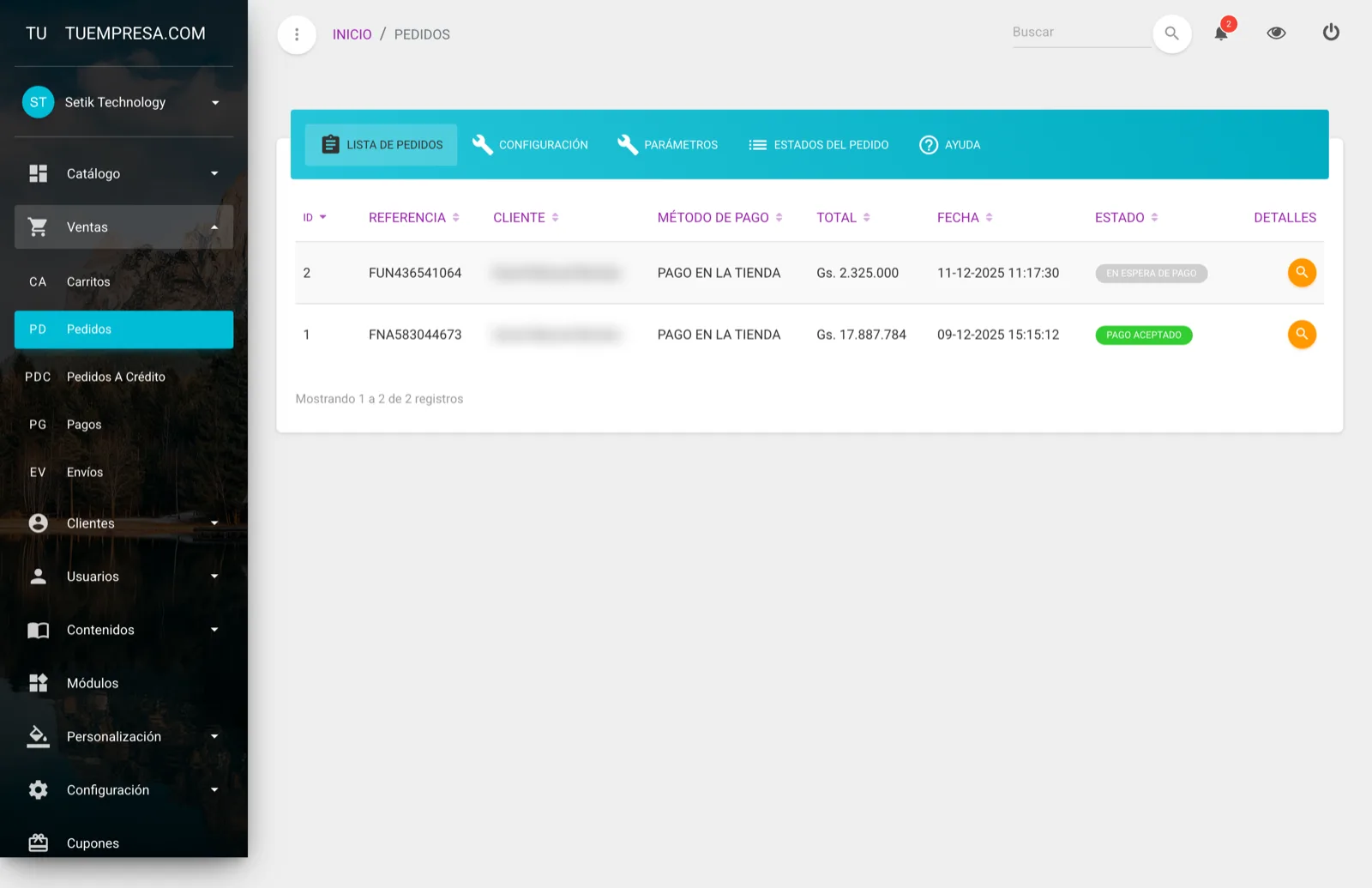1372x888 pixels.
Task: Click the EN ESPERA DE PAGO status badge
Action: (x=1151, y=274)
